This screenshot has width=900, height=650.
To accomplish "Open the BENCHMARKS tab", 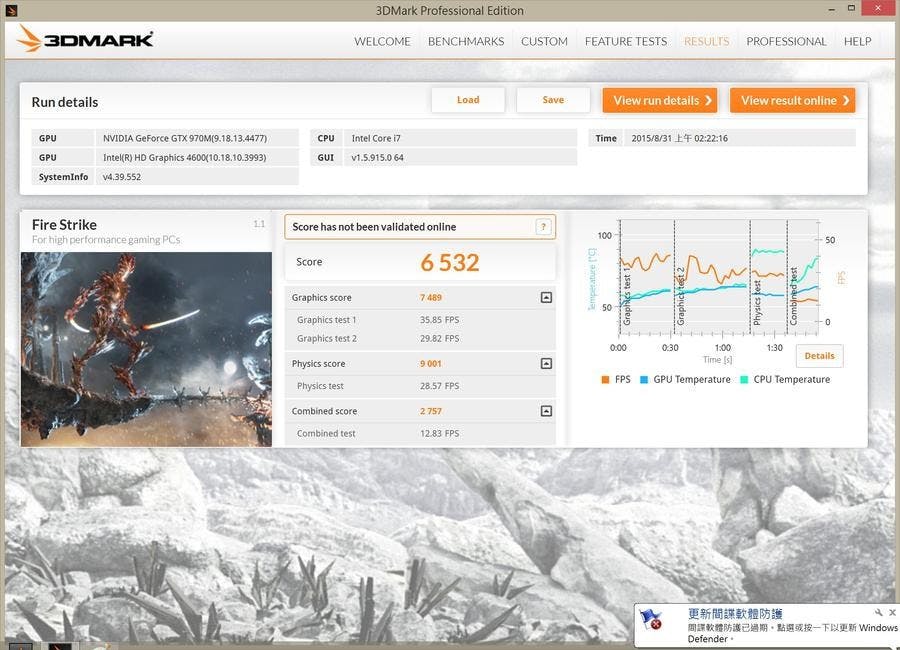I will [x=465, y=41].
